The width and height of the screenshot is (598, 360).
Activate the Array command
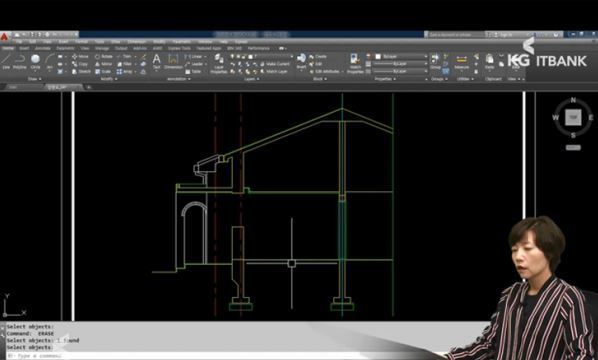[125, 71]
